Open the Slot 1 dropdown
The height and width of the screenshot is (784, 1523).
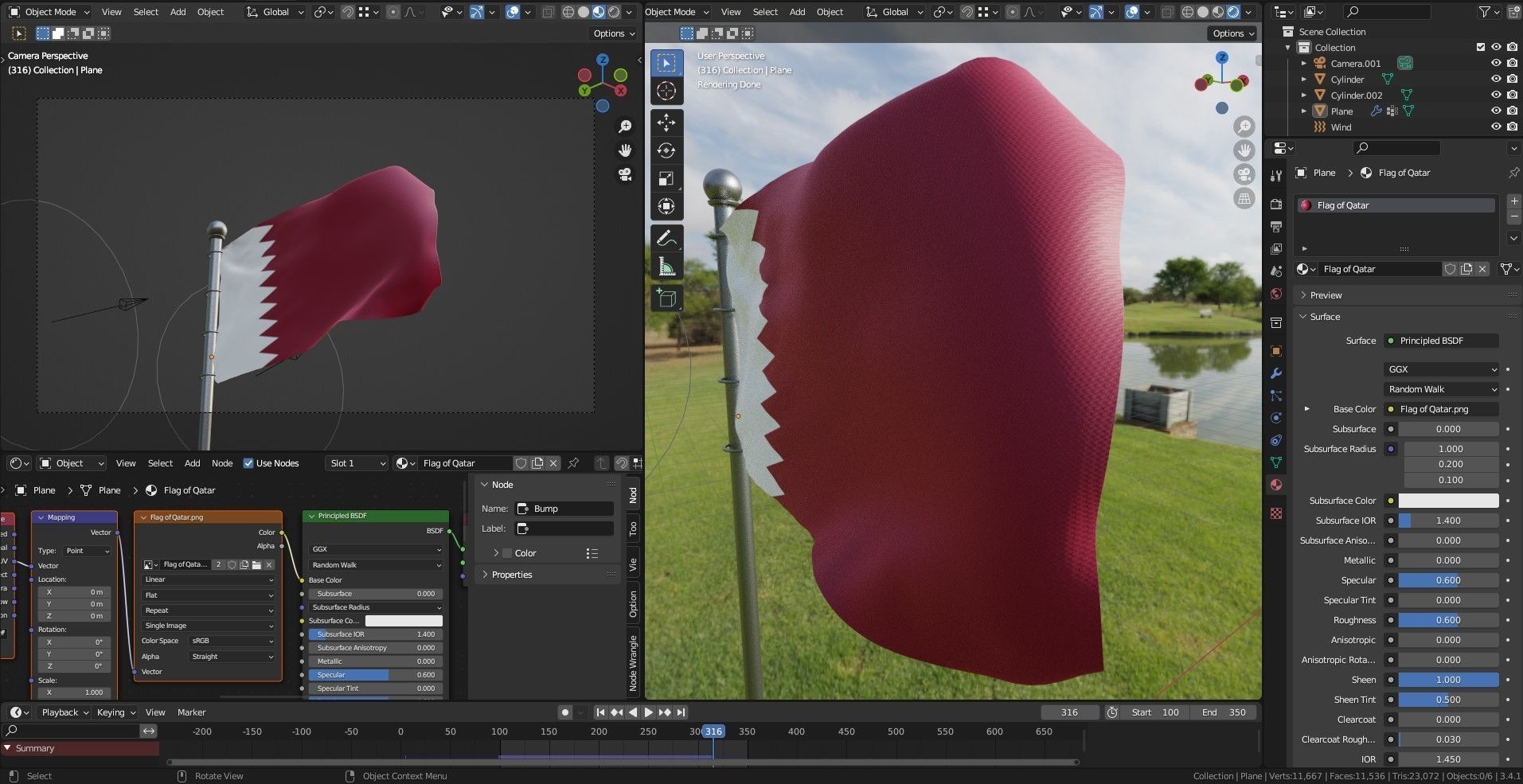357,463
